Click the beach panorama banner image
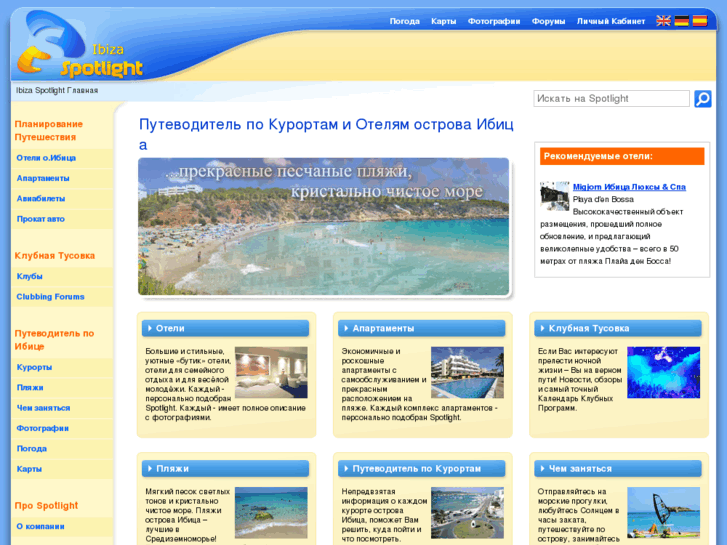 tap(324, 226)
